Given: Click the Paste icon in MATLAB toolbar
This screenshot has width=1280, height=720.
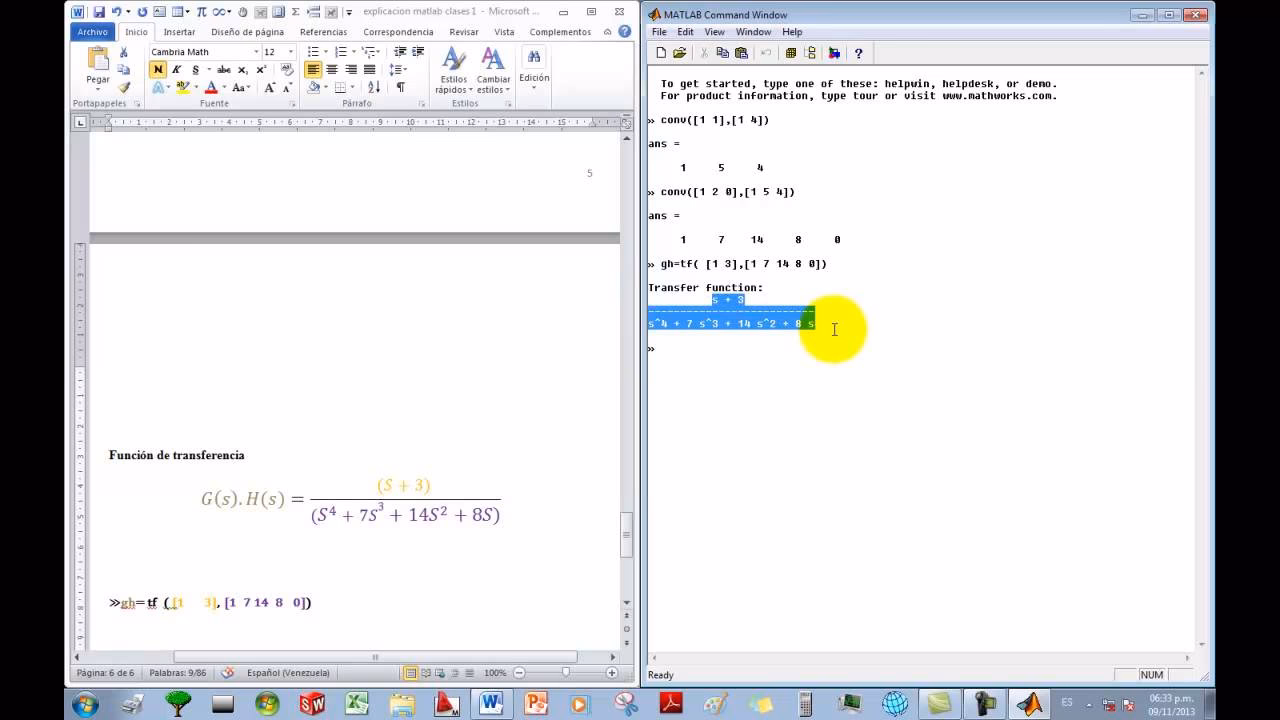Looking at the screenshot, I should pos(743,52).
